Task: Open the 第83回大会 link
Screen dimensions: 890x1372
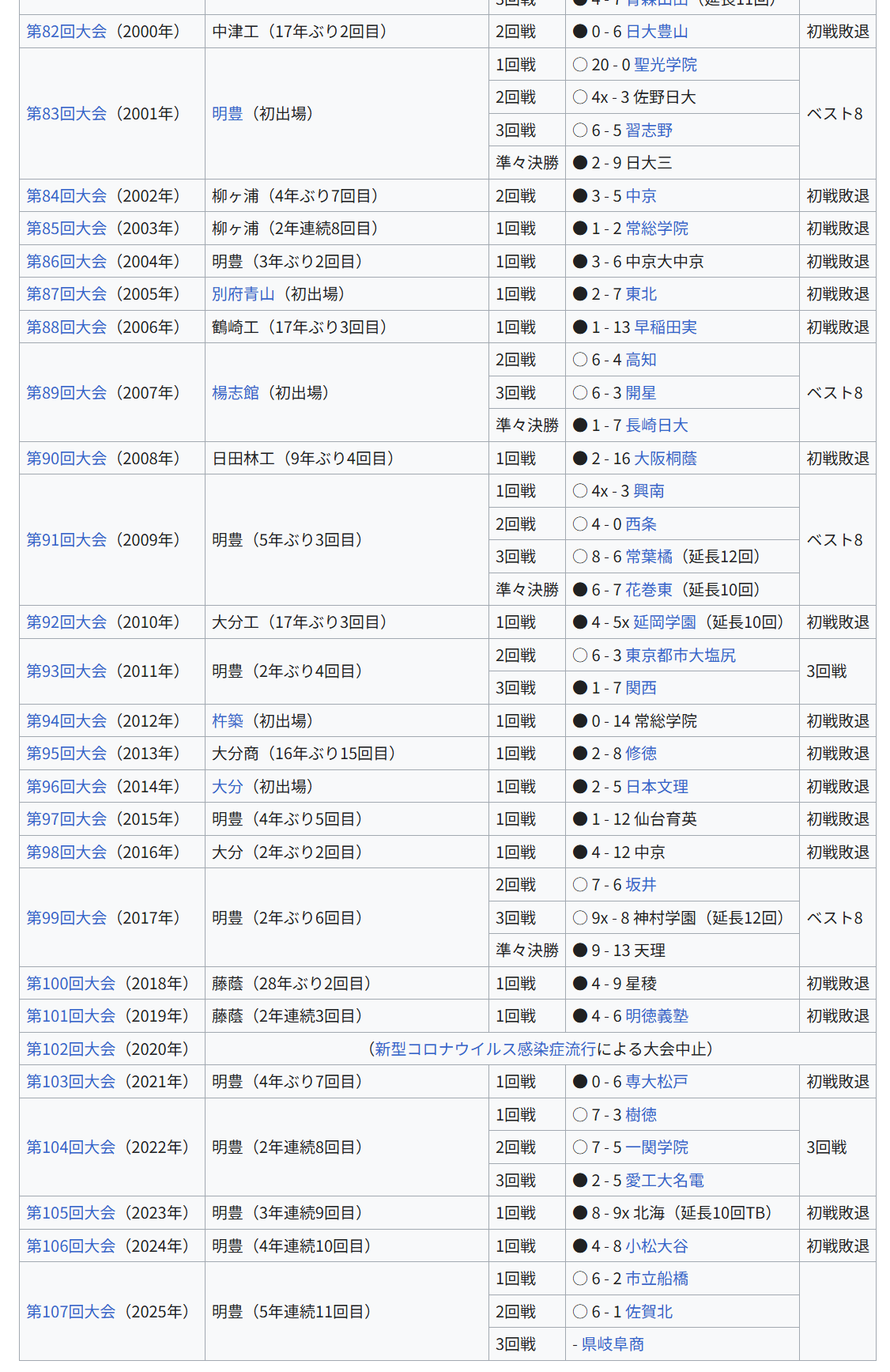Action: [66, 114]
